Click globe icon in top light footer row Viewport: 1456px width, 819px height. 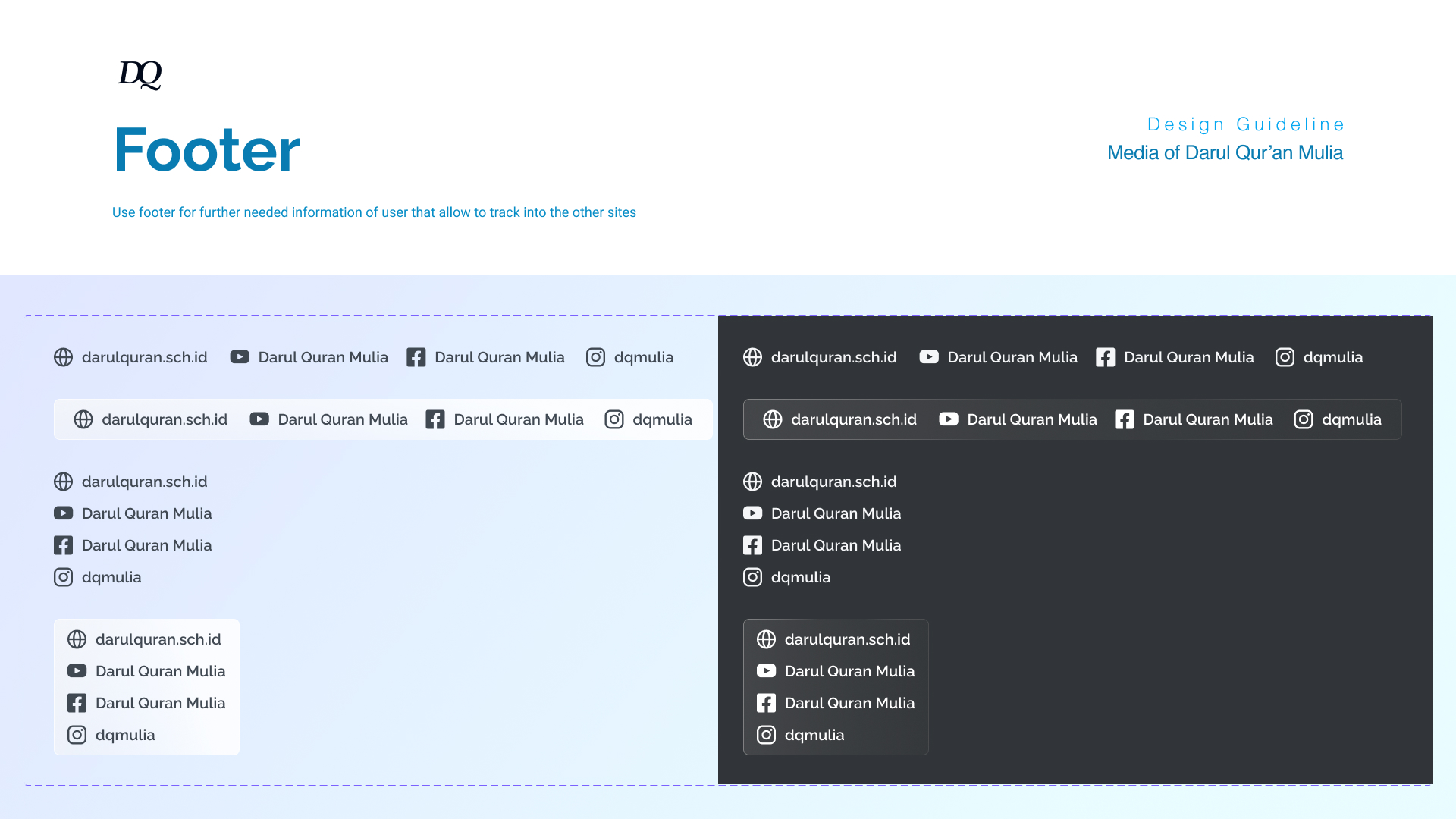pos(64,357)
